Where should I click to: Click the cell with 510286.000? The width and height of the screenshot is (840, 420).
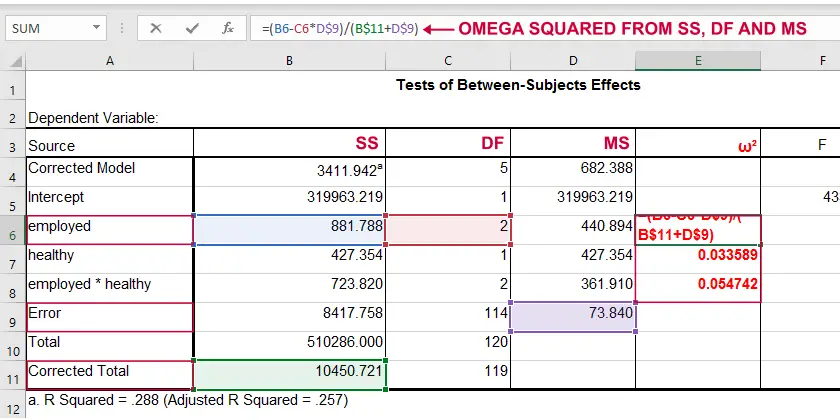pyautogui.click(x=289, y=346)
